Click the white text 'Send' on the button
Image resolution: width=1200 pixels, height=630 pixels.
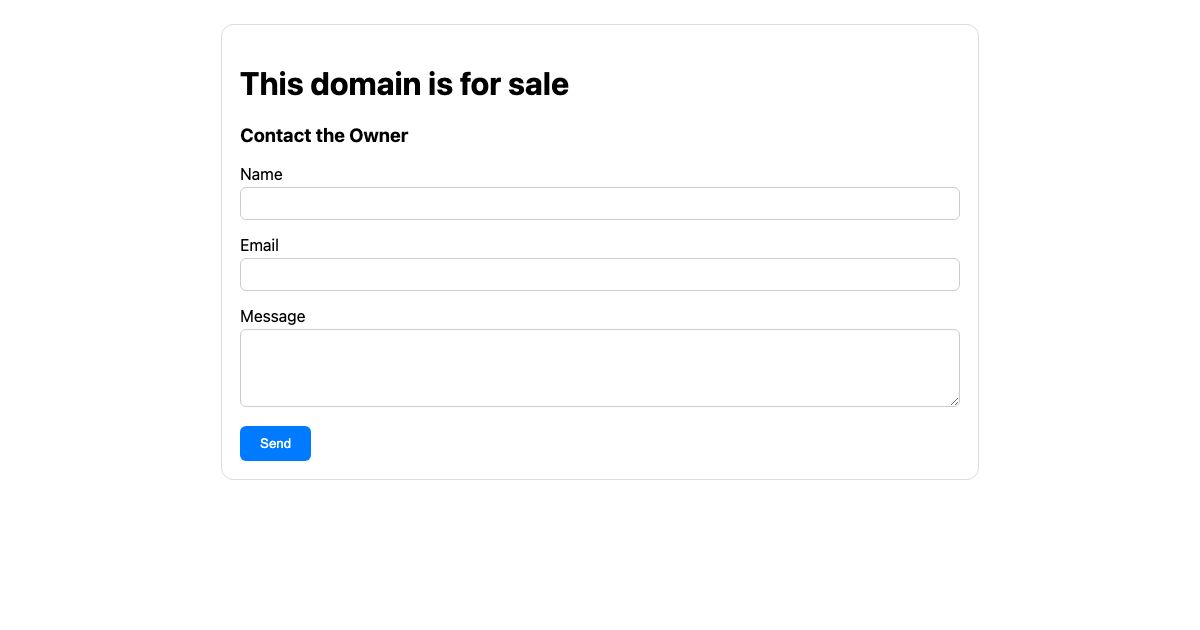275,443
